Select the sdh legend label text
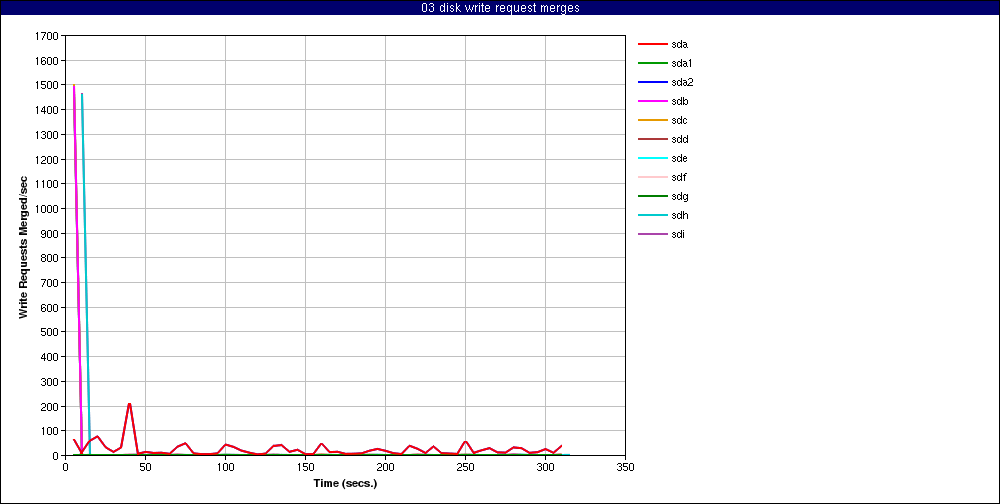This screenshot has height=504, width=1000. point(680,215)
